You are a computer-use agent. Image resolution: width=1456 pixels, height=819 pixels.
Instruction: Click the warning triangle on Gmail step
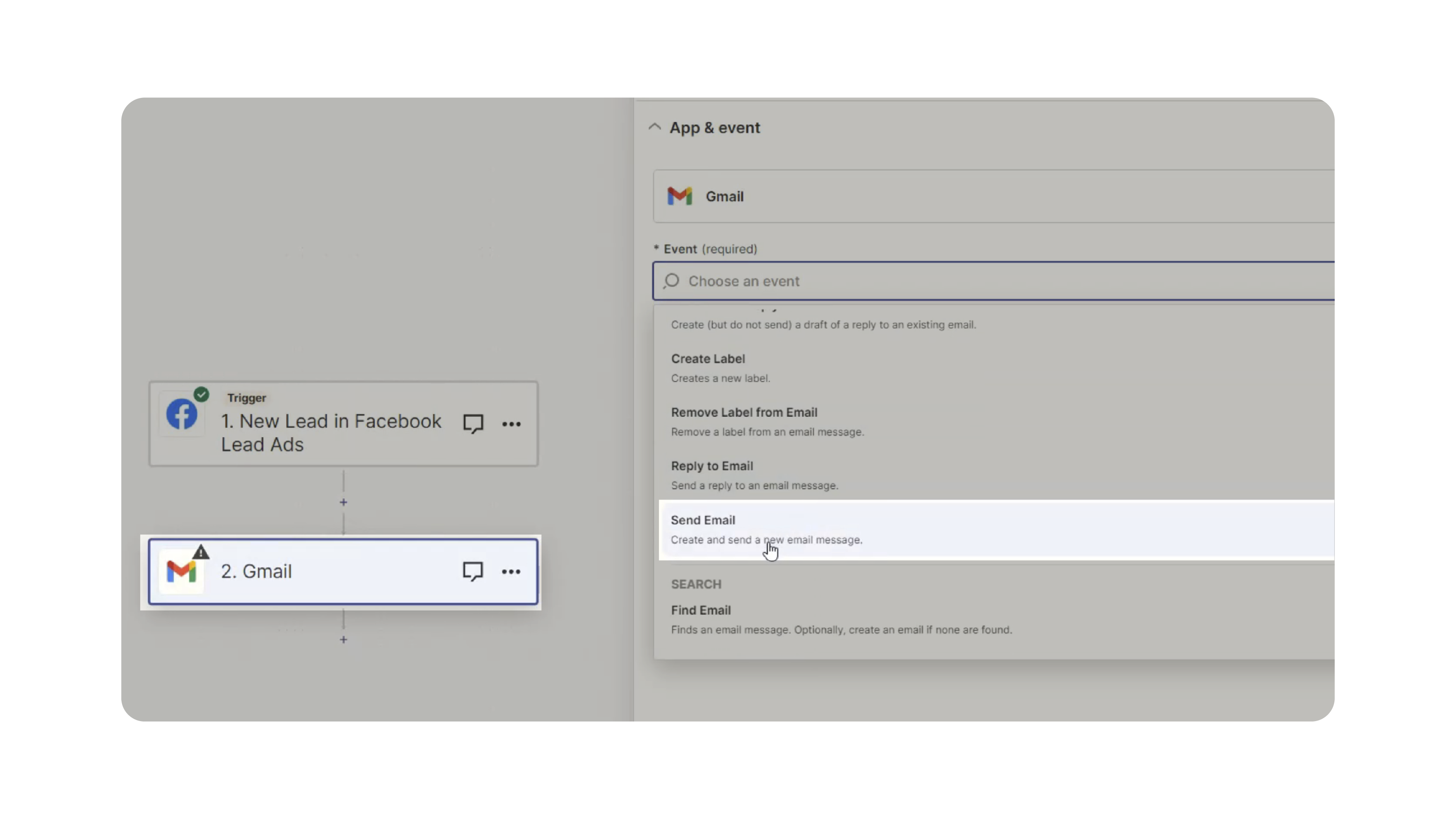[x=201, y=552]
